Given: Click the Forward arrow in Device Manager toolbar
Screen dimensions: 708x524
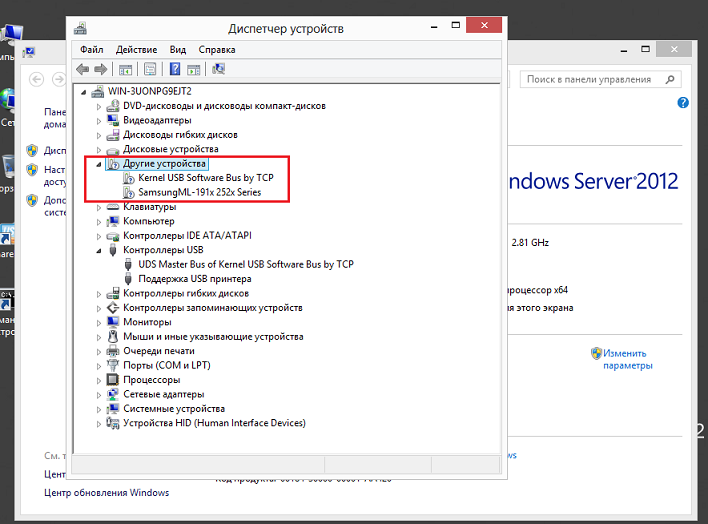Looking at the screenshot, I should [100, 69].
